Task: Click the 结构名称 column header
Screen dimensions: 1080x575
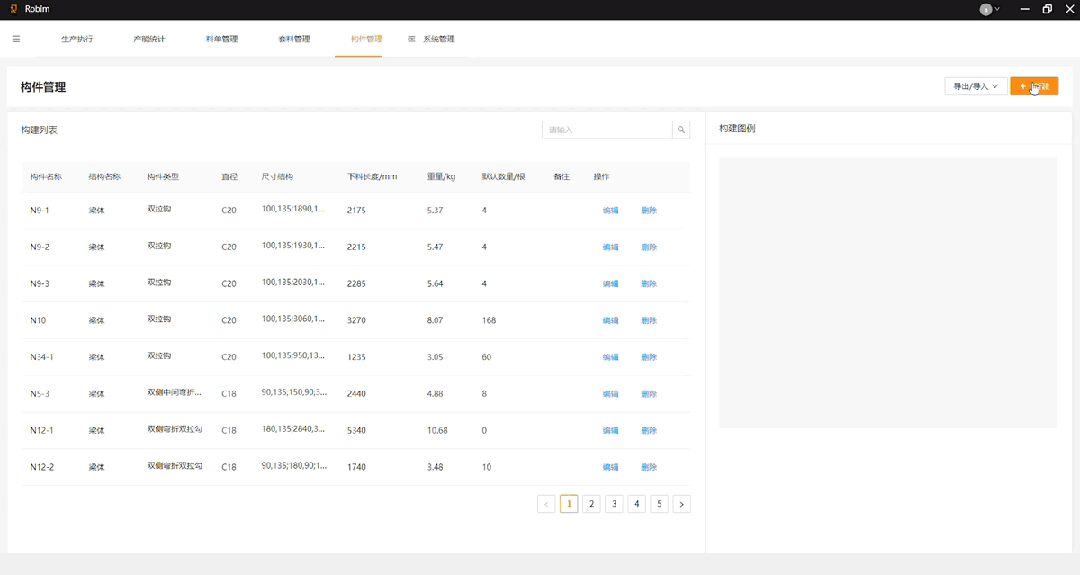Action: pyautogui.click(x=105, y=177)
